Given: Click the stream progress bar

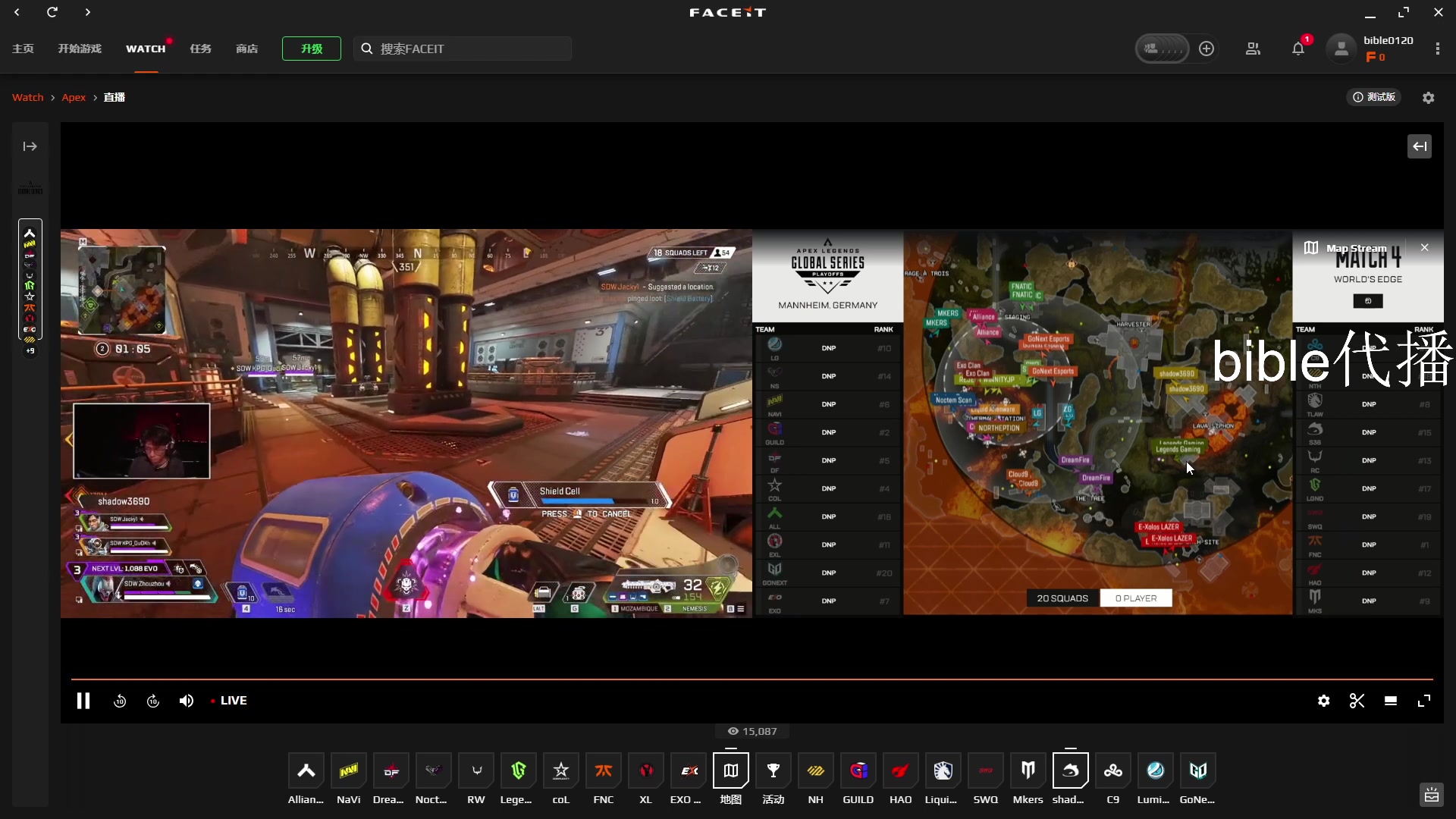Looking at the screenshot, I should click(752, 679).
